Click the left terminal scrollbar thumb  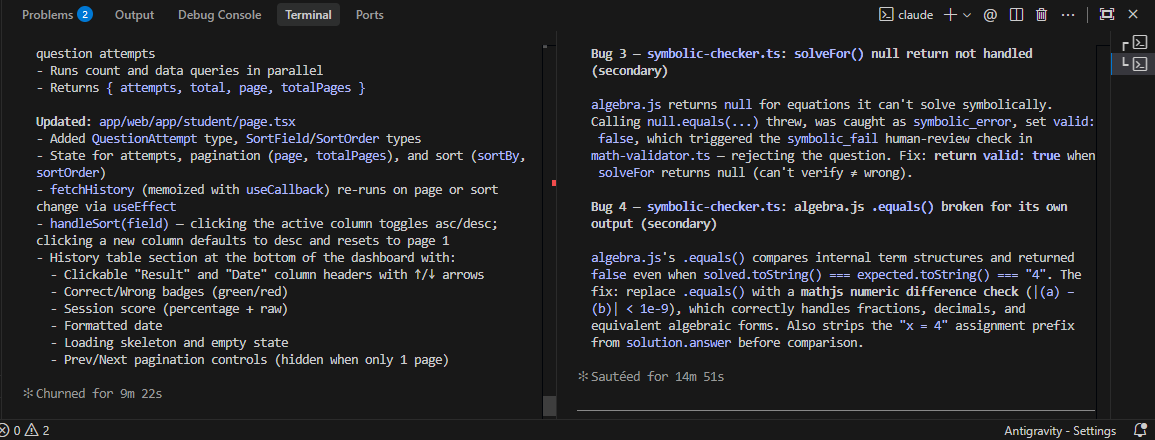tap(549, 405)
